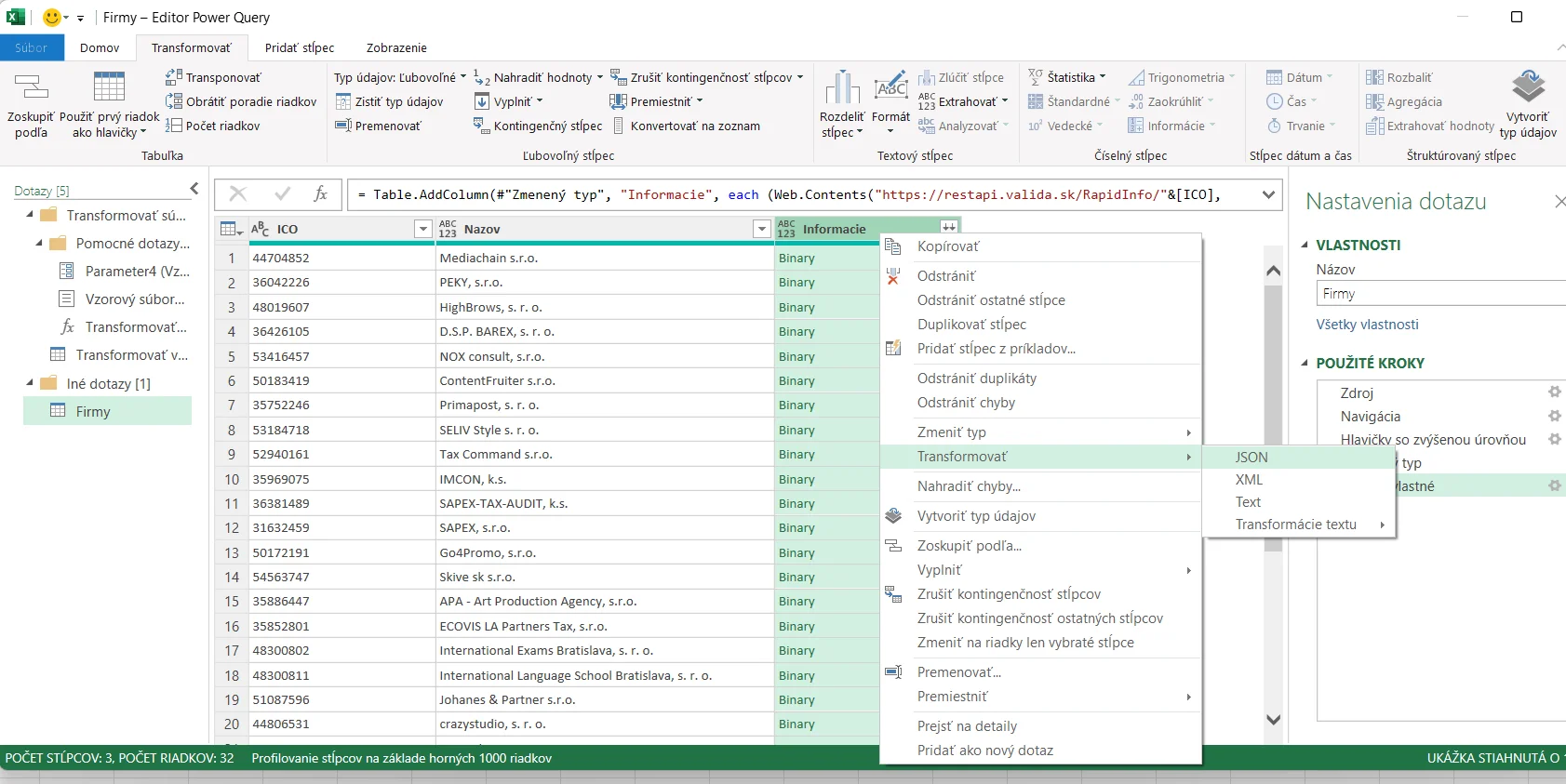The image size is (1566, 784).
Task: Click Počet riadkov tool
Action: tap(212, 126)
